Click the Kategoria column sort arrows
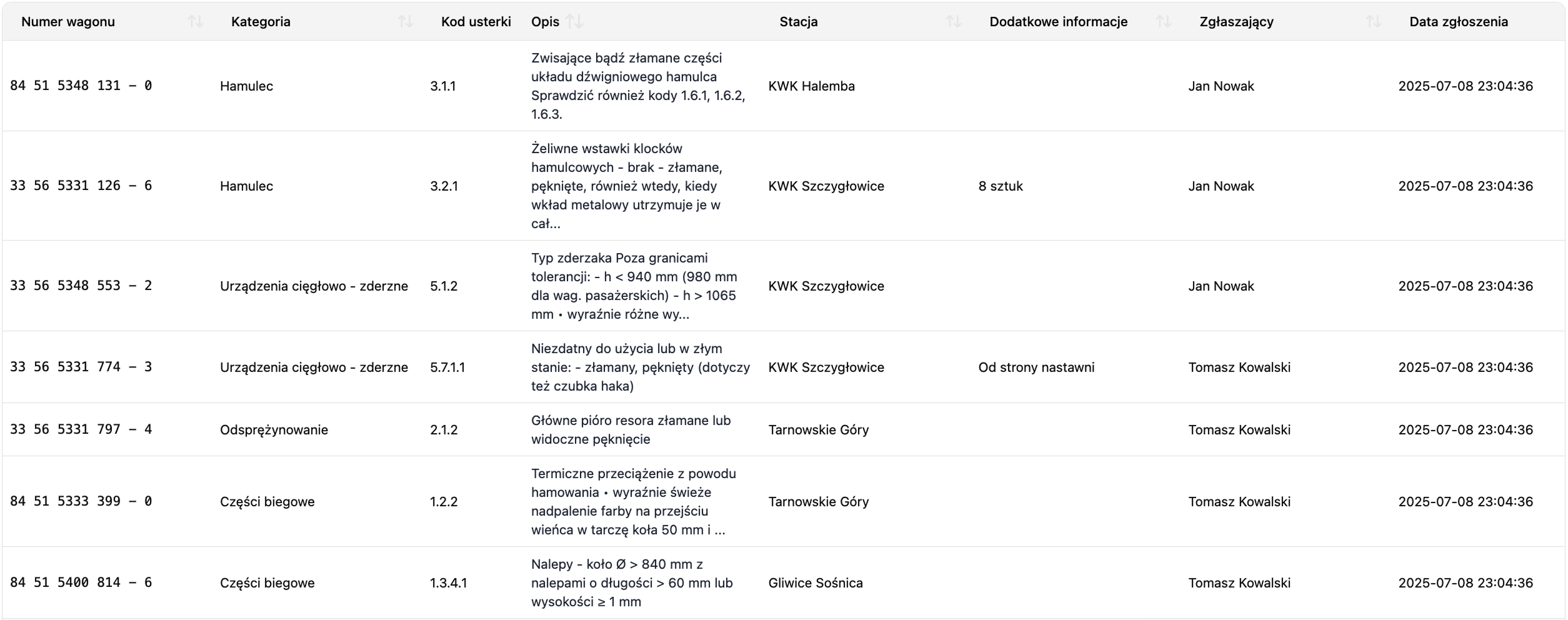This screenshot has width=1568, height=620. (x=405, y=22)
